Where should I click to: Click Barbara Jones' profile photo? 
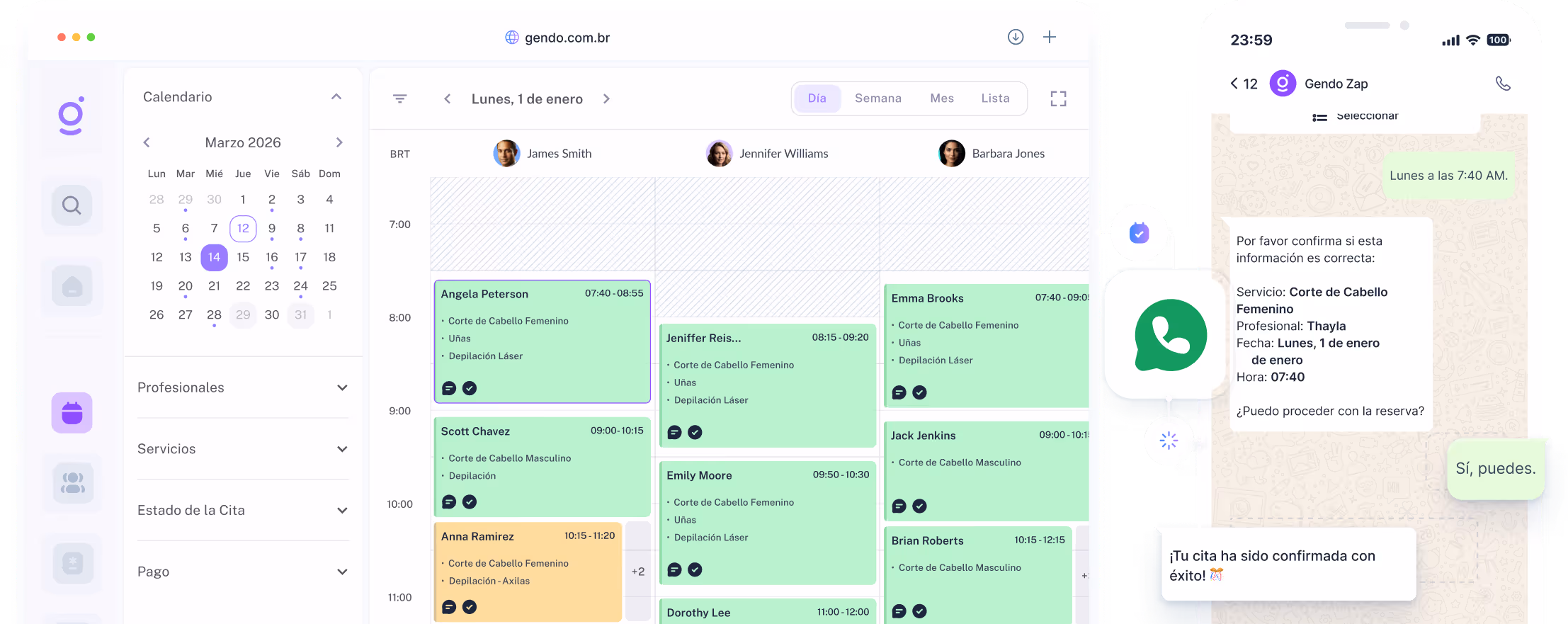coord(951,153)
